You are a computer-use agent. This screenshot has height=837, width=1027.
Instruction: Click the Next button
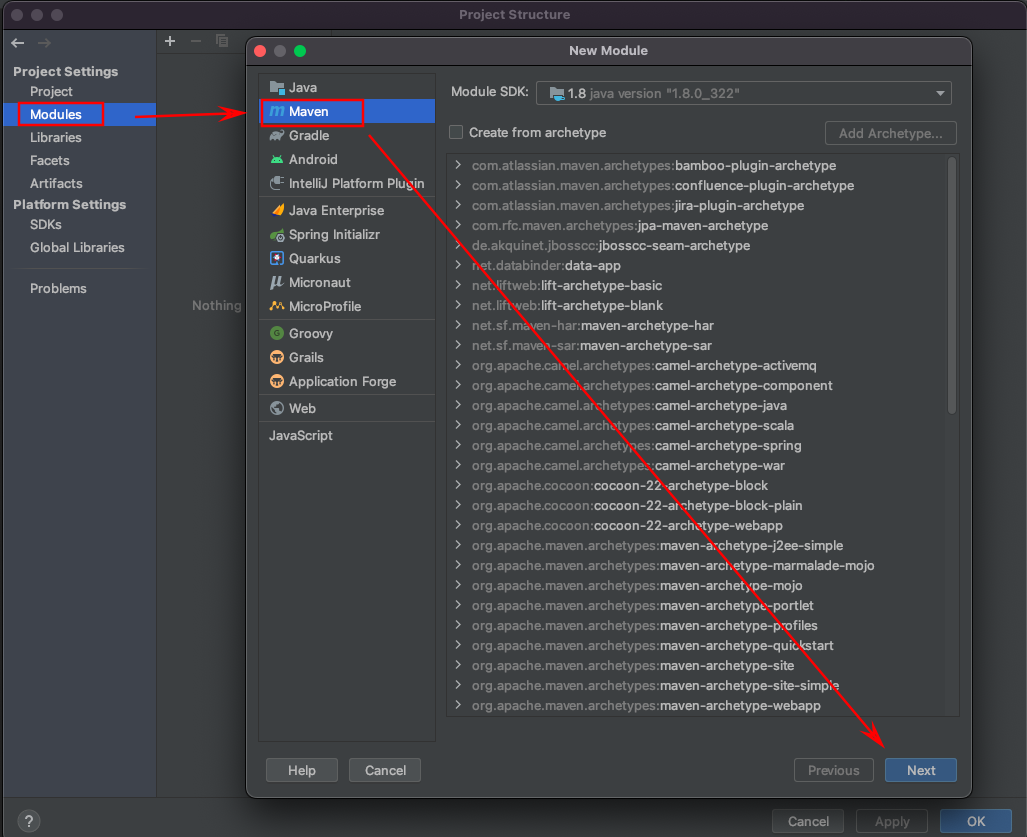(920, 770)
